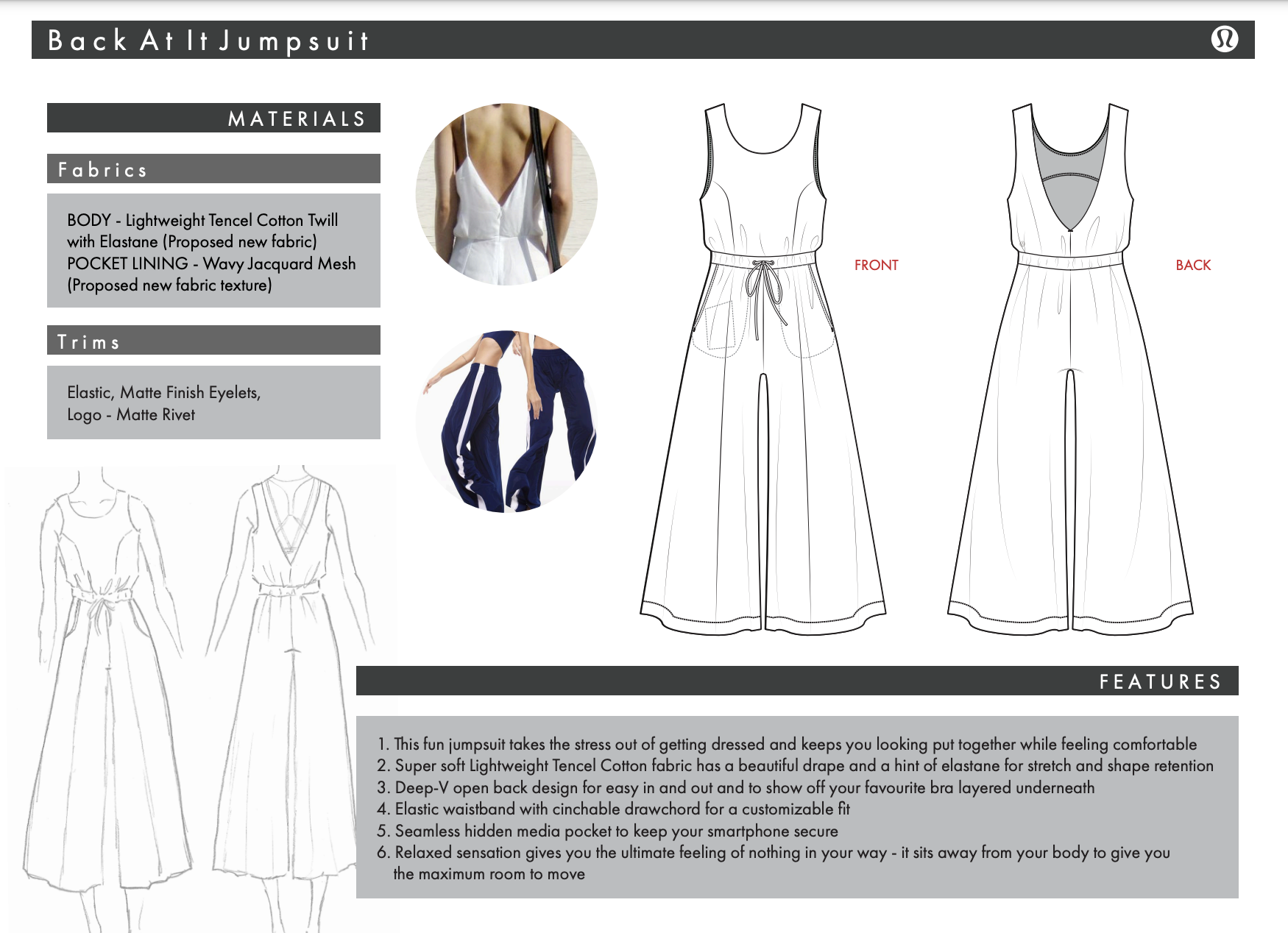
Task: Open the navy track pants photo
Action: (x=506, y=422)
